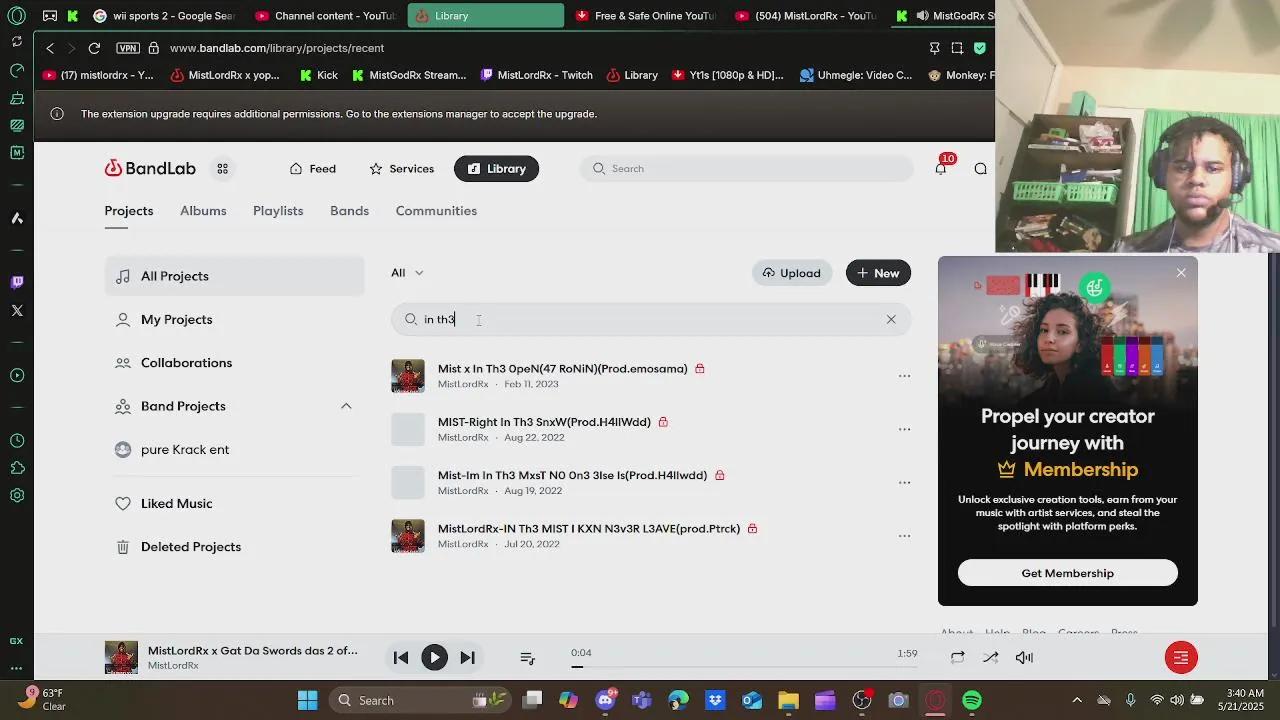The image size is (1280, 720).
Task: Open the X icon in browser sidebar
Action: (x=17, y=311)
